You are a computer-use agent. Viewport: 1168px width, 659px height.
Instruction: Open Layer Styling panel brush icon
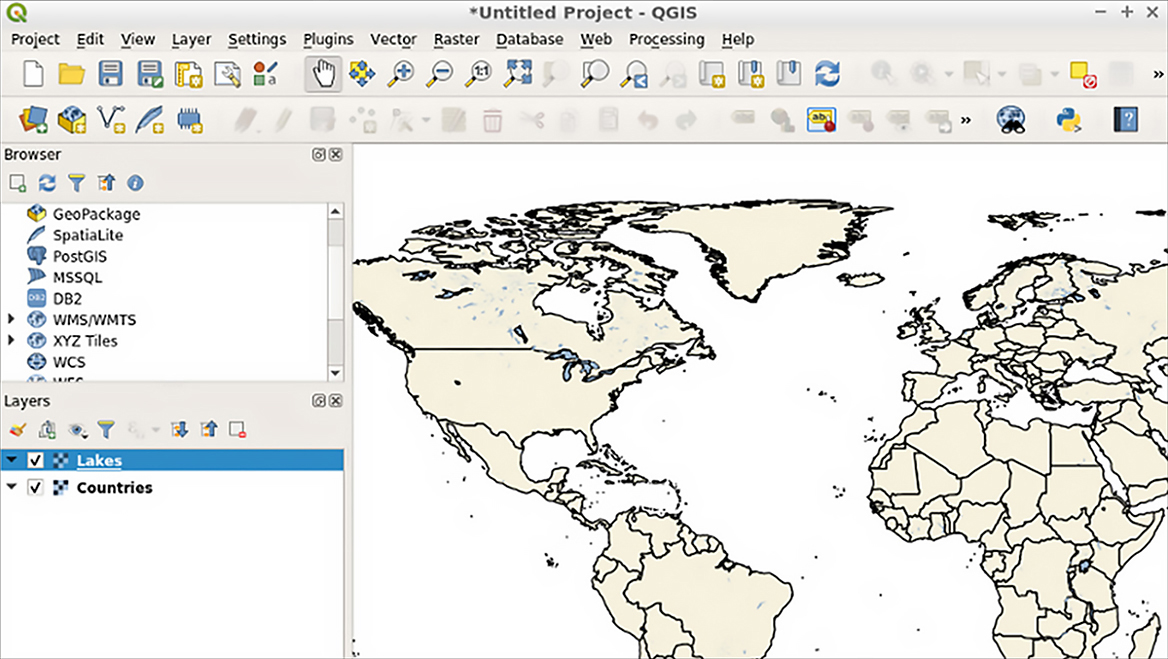[x=18, y=430]
